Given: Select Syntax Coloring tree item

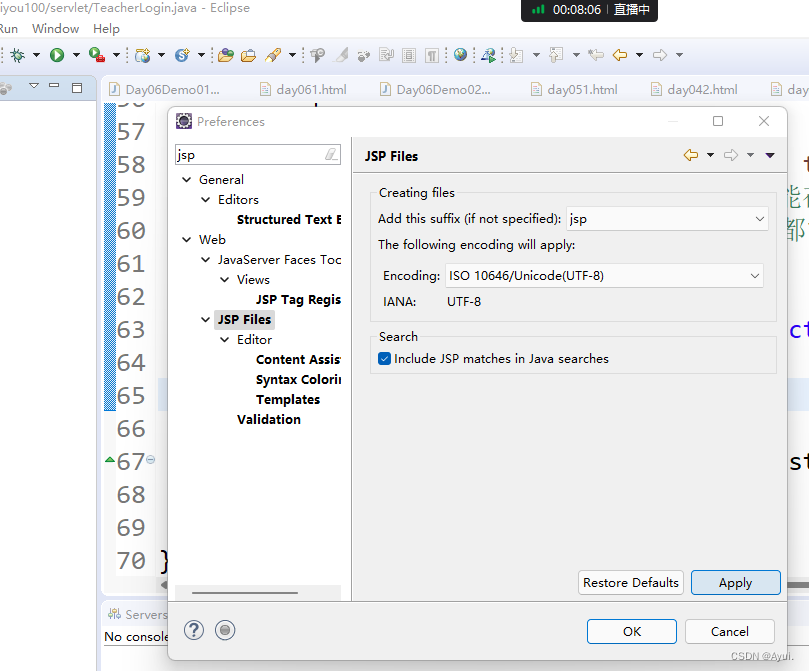Looking at the screenshot, I should coord(298,380).
